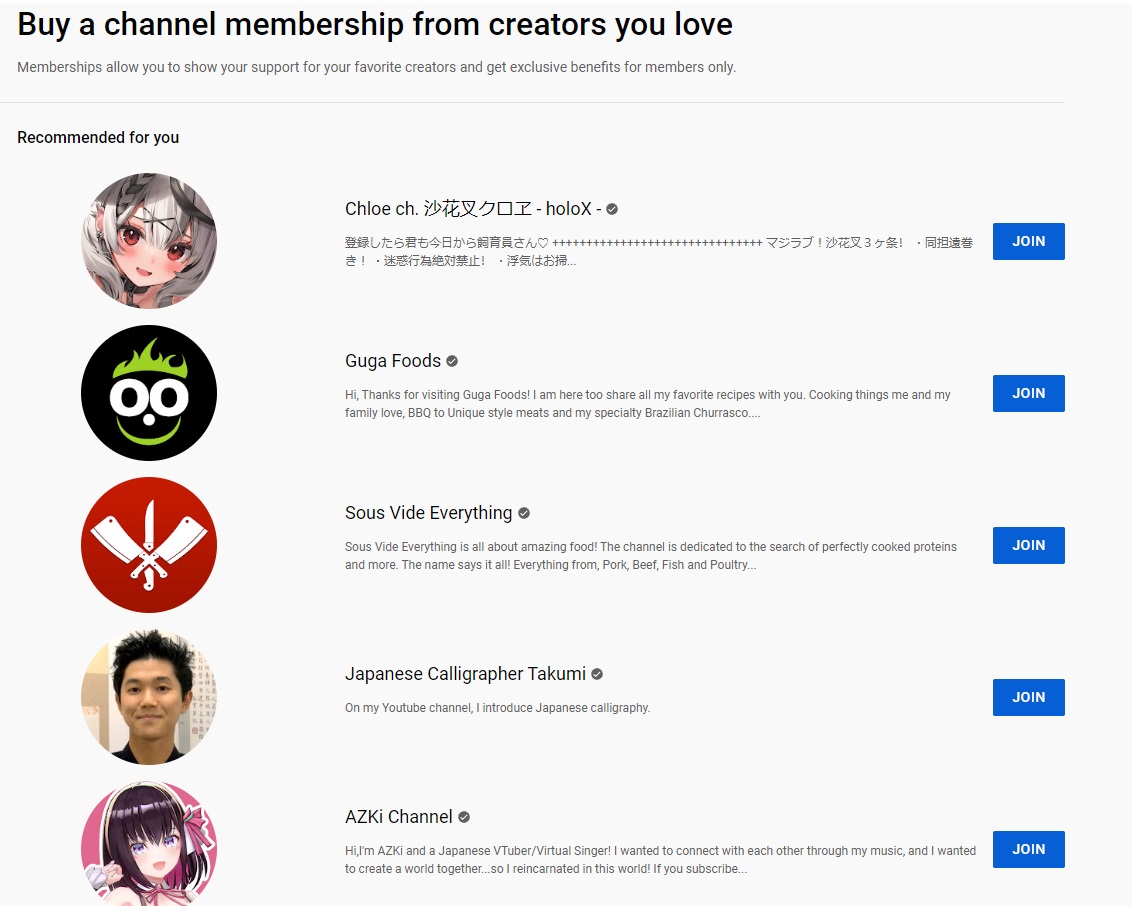Select 'On my Youtube channel' description text
Screen dimensions: 1132x906
(x=497, y=707)
